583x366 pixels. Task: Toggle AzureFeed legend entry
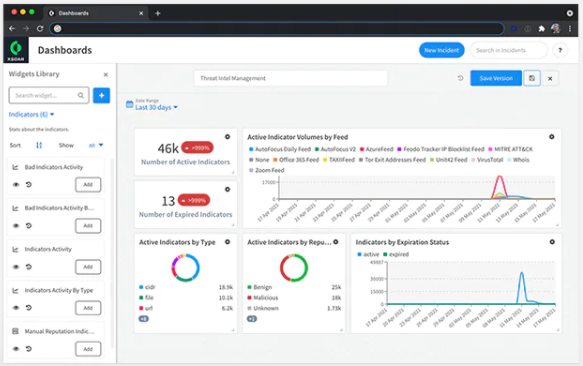[376, 149]
